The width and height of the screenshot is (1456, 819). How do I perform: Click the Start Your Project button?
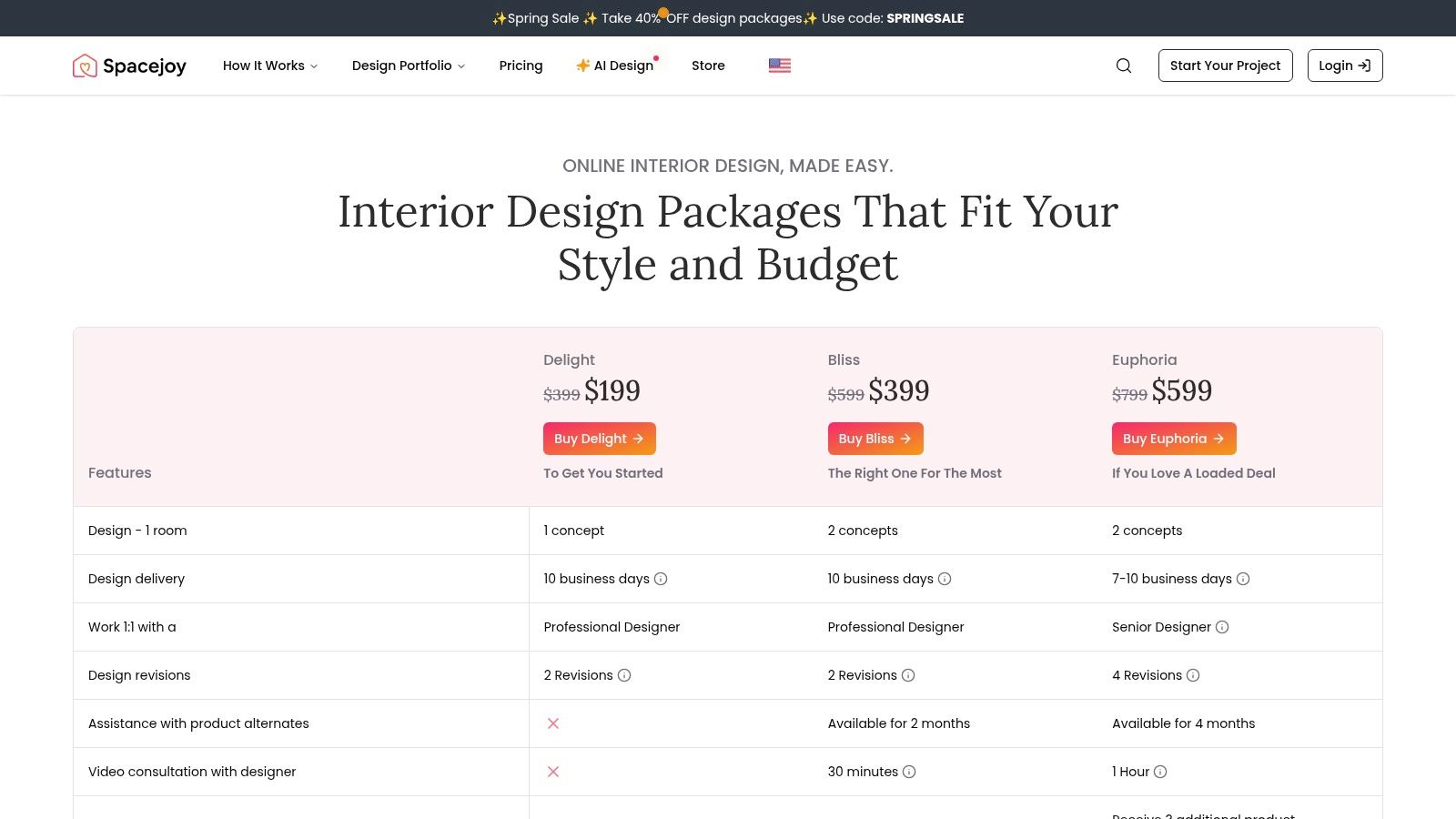click(x=1225, y=66)
